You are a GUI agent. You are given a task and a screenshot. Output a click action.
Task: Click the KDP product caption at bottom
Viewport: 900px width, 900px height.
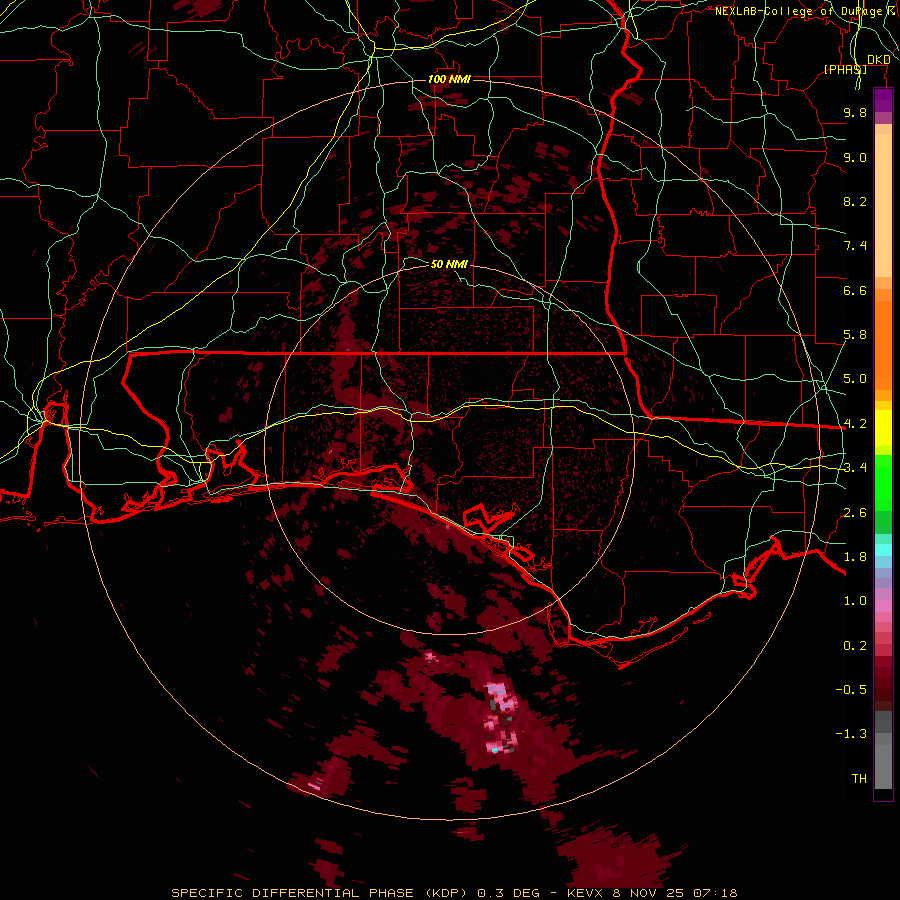coord(454,893)
